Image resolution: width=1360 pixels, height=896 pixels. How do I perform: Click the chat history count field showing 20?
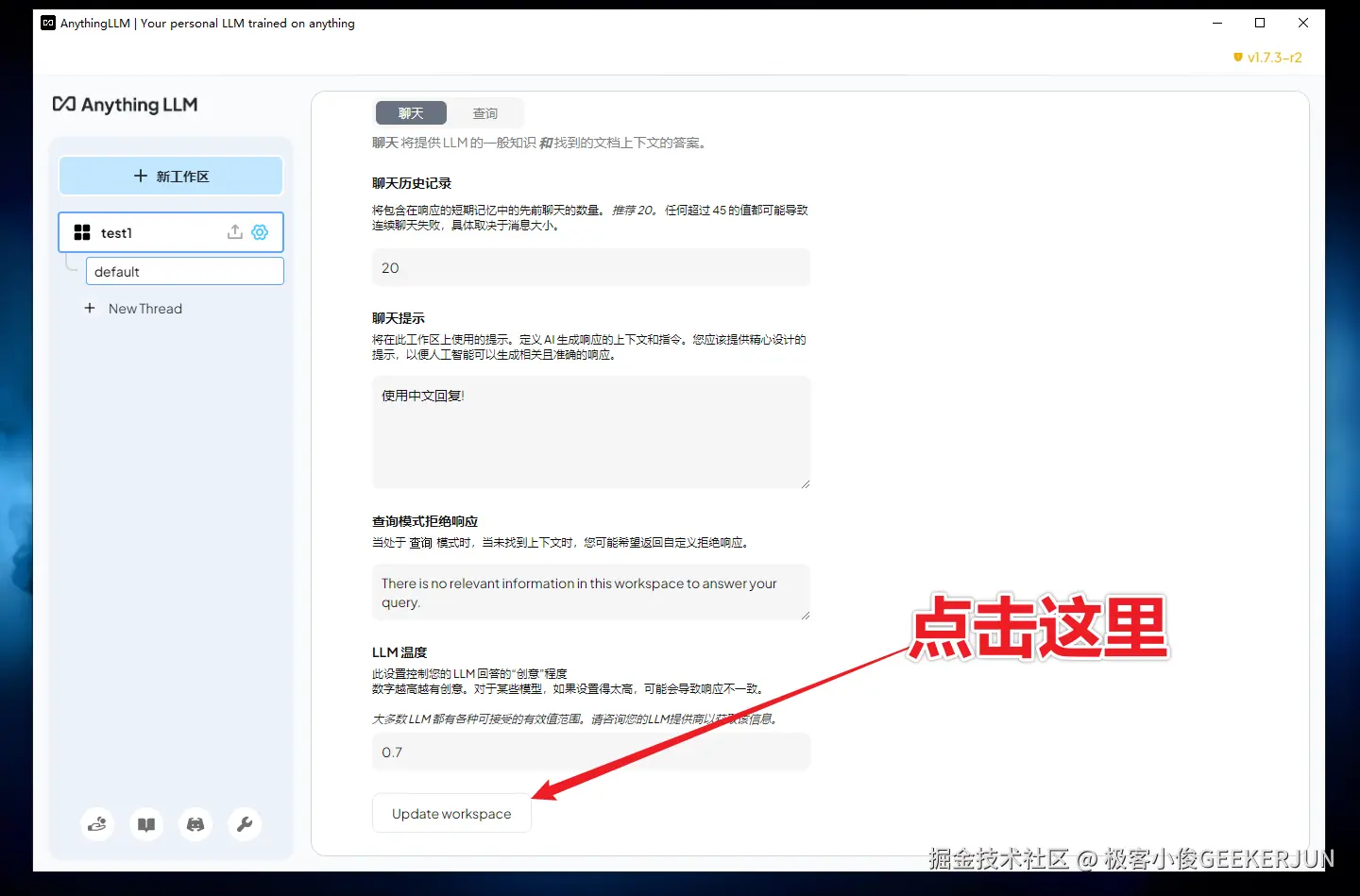591,267
